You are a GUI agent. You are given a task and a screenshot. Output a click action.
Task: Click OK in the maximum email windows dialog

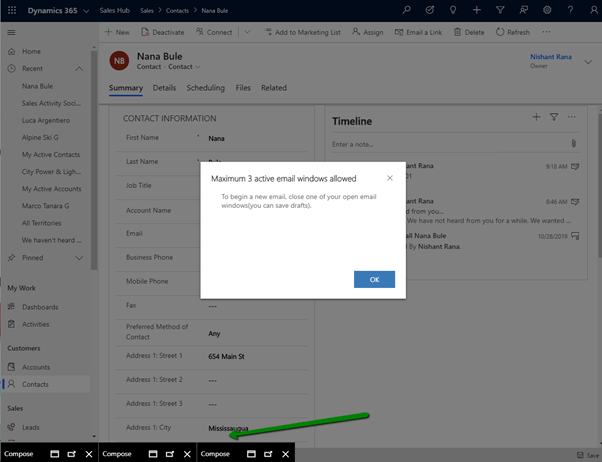click(374, 279)
